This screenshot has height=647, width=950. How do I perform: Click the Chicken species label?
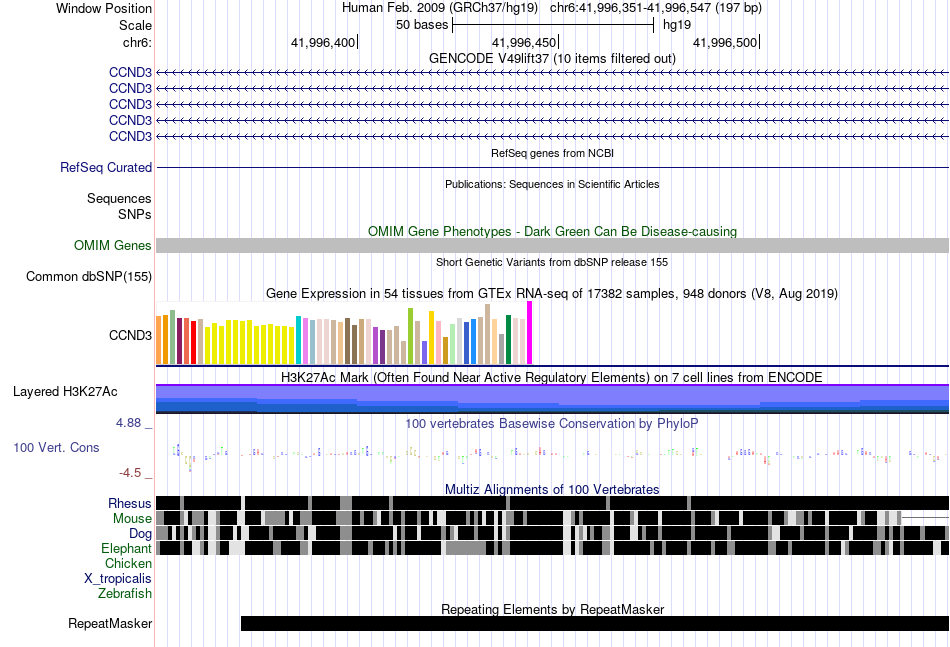(128, 563)
